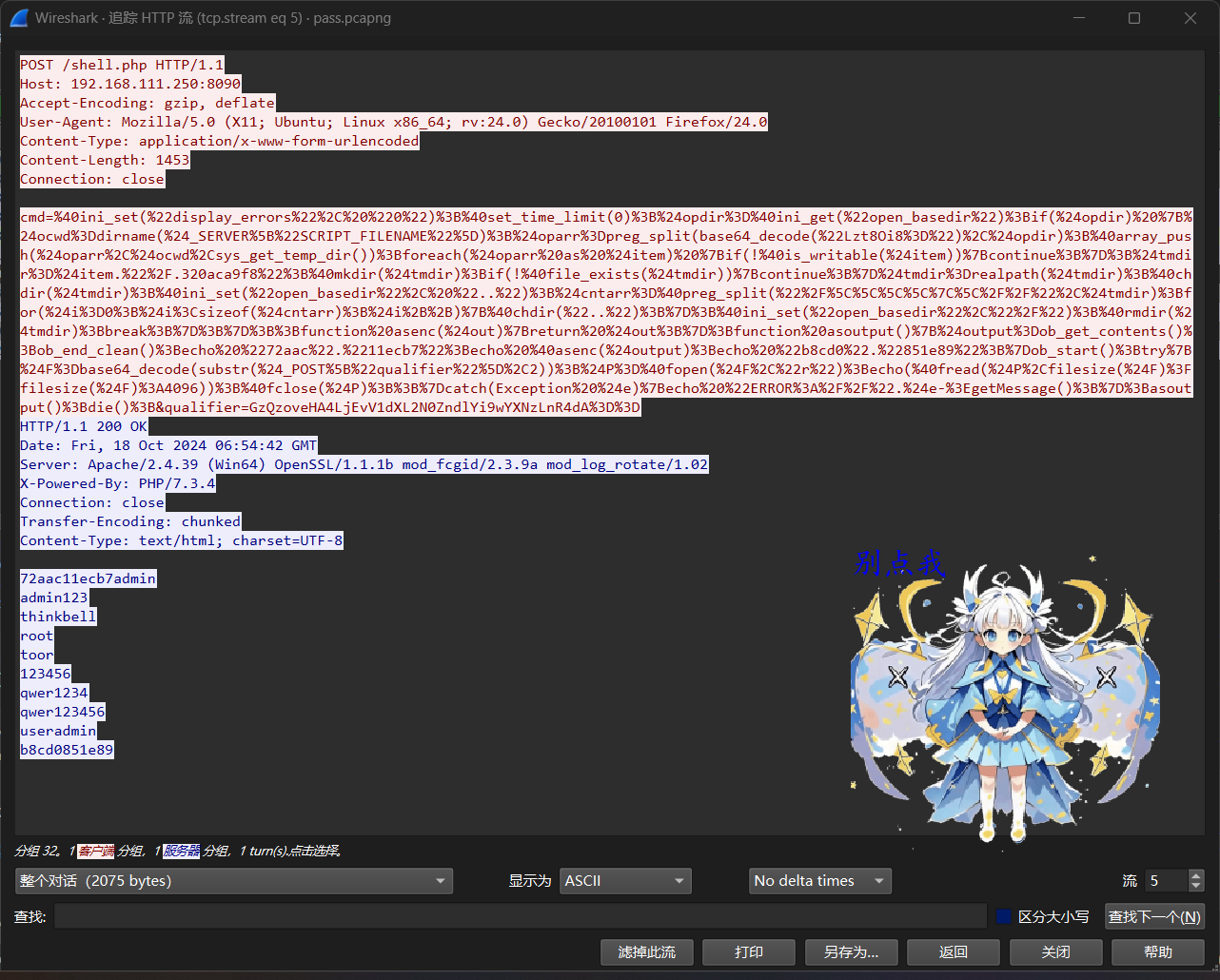The image size is (1220, 980).
Task: Click the 打印 print button
Action: pos(749,951)
